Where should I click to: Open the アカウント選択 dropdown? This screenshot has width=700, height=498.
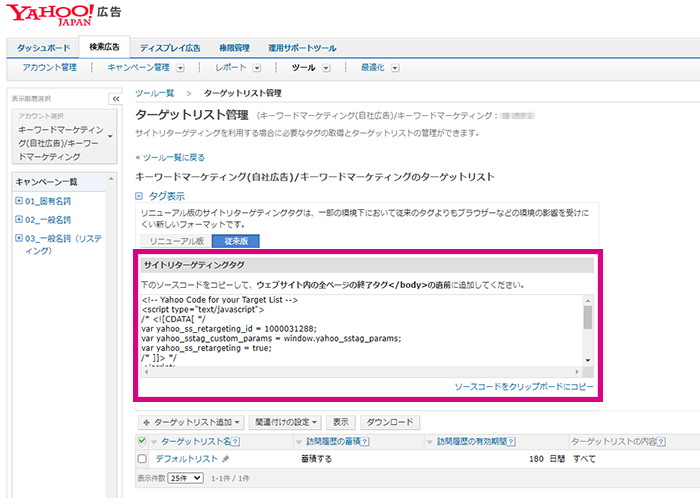tap(64, 137)
